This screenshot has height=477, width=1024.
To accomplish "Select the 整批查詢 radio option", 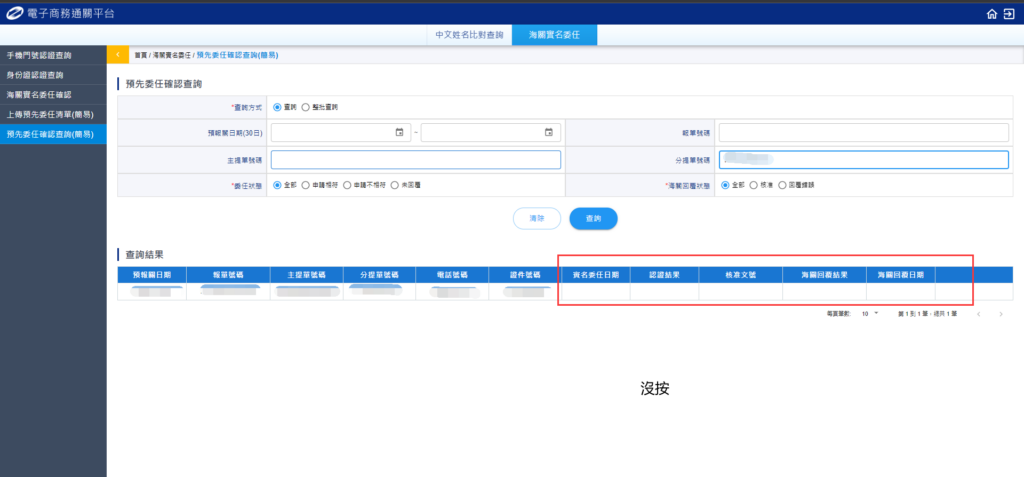I will click(305, 106).
